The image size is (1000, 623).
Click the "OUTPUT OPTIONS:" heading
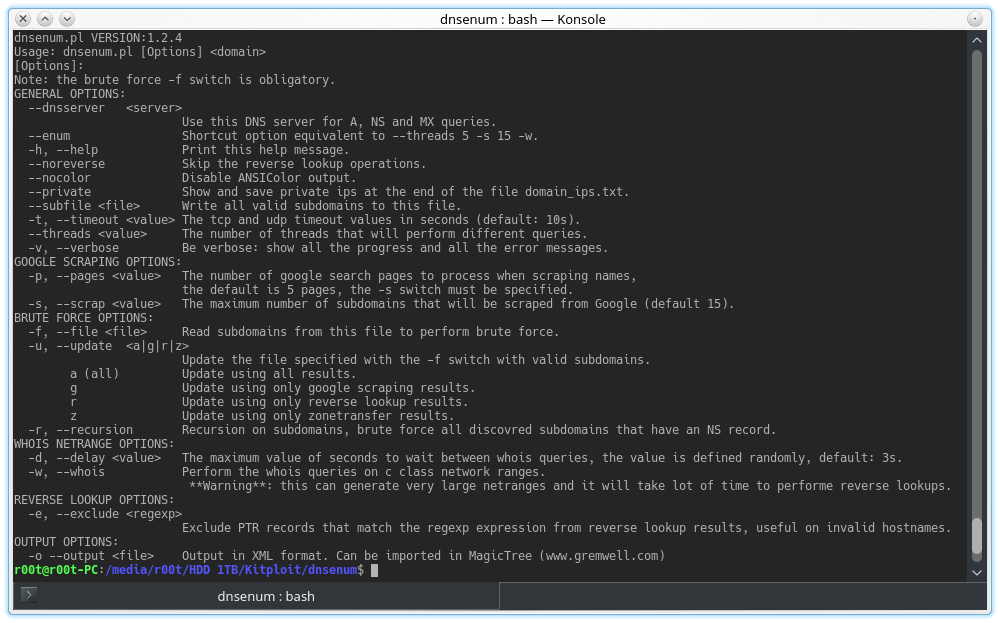click(66, 543)
